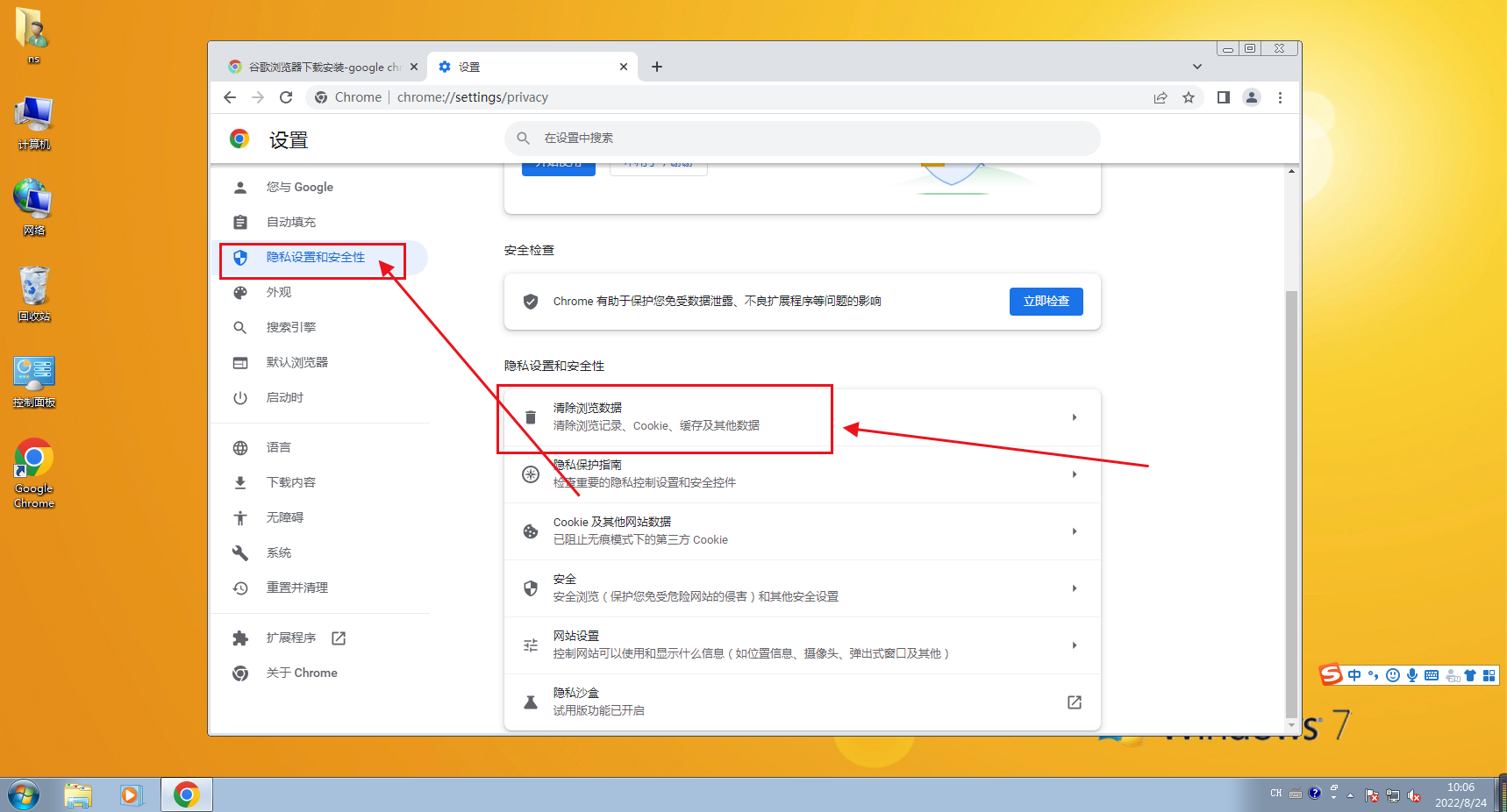
Task: Click the browser forward arrow
Action: click(x=258, y=97)
